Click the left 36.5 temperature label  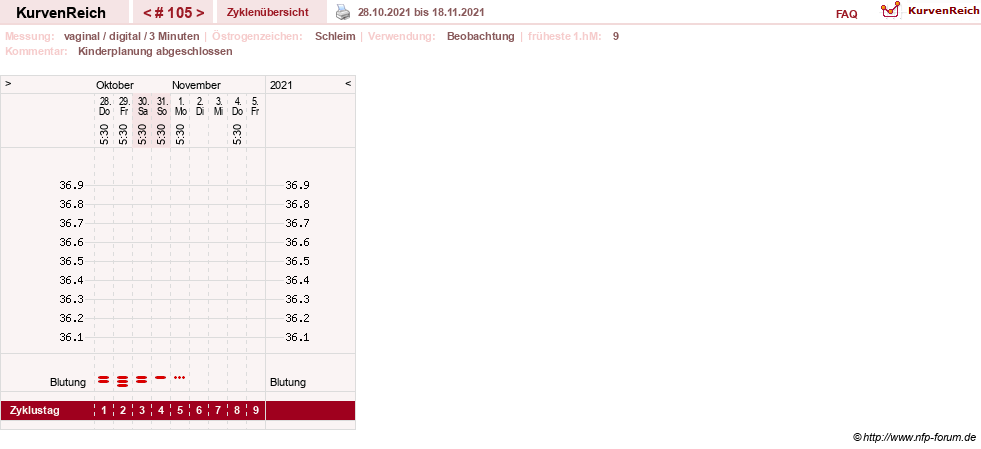click(x=71, y=261)
